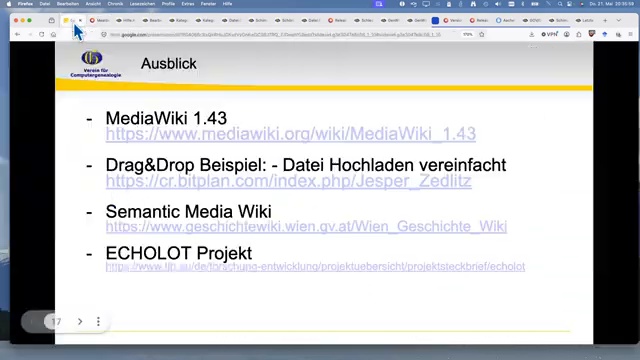640x360 pixels.
Task: Click the zoom level percentage badge
Action: point(468,35)
